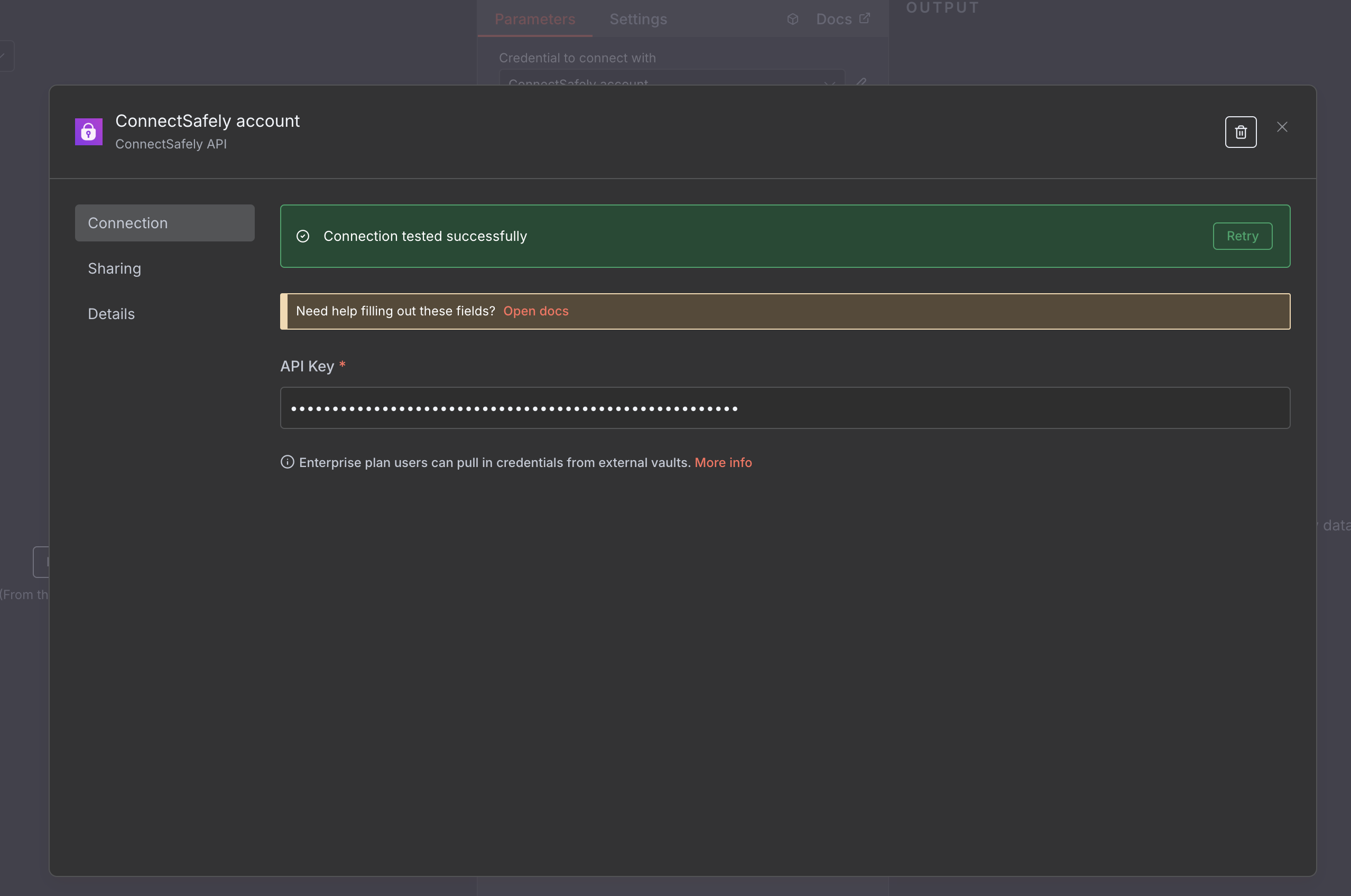Screen dimensions: 1351x896
Task: Retry the connection test
Action: tap(1242, 236)
